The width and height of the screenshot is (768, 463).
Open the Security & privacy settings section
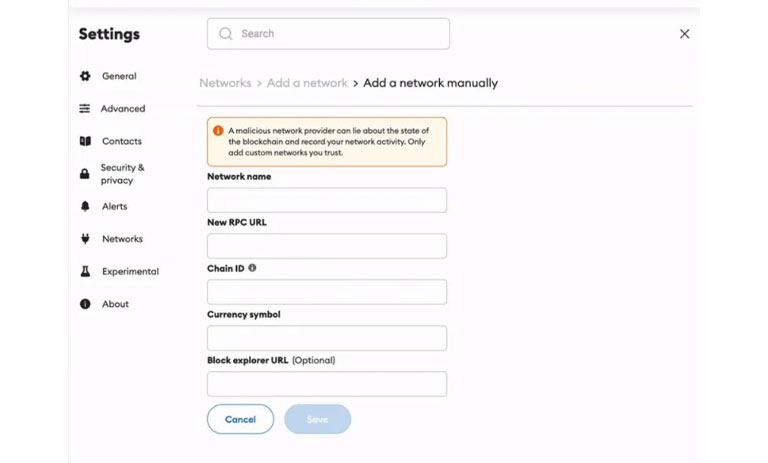point(122,174)
